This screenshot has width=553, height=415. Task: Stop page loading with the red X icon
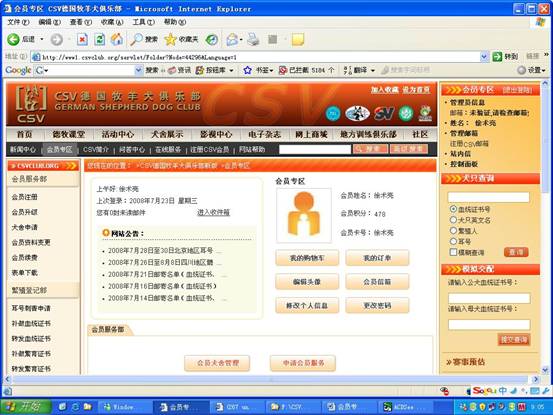(x=82, y=39)
